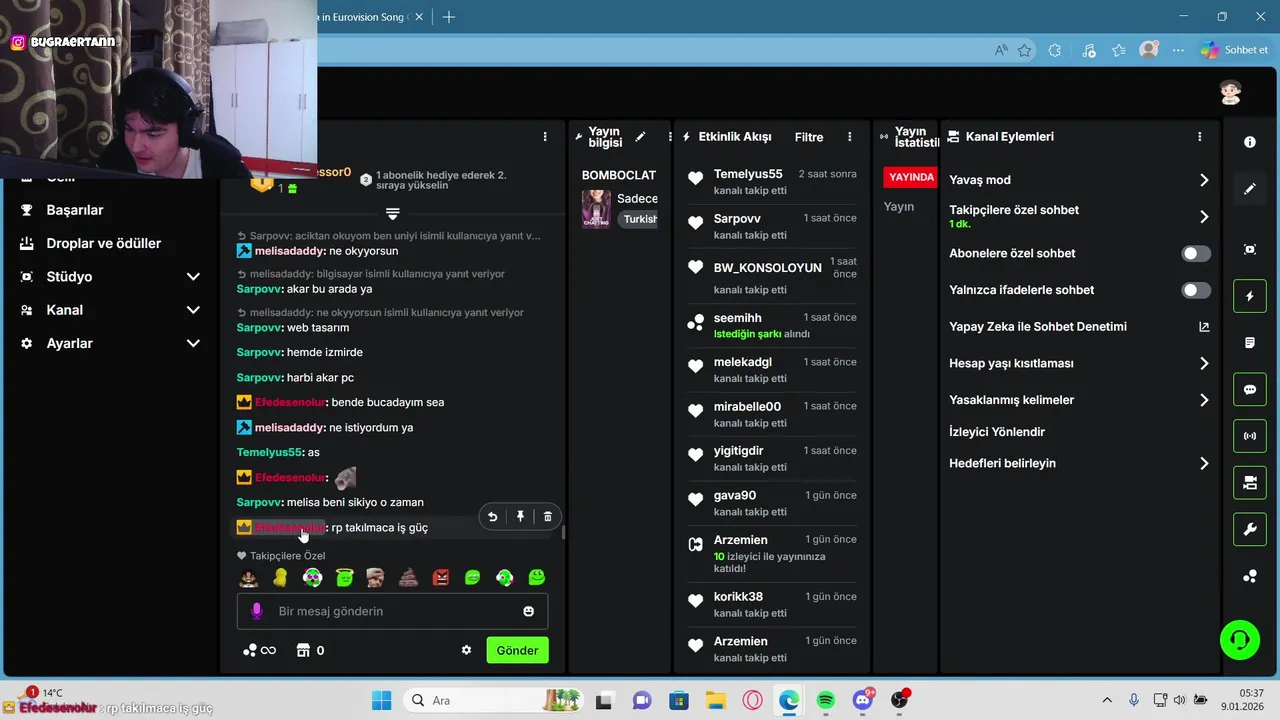Open a new browser tab with plus
Screen dimensions: 1280x720
click(x=449, y=17)
